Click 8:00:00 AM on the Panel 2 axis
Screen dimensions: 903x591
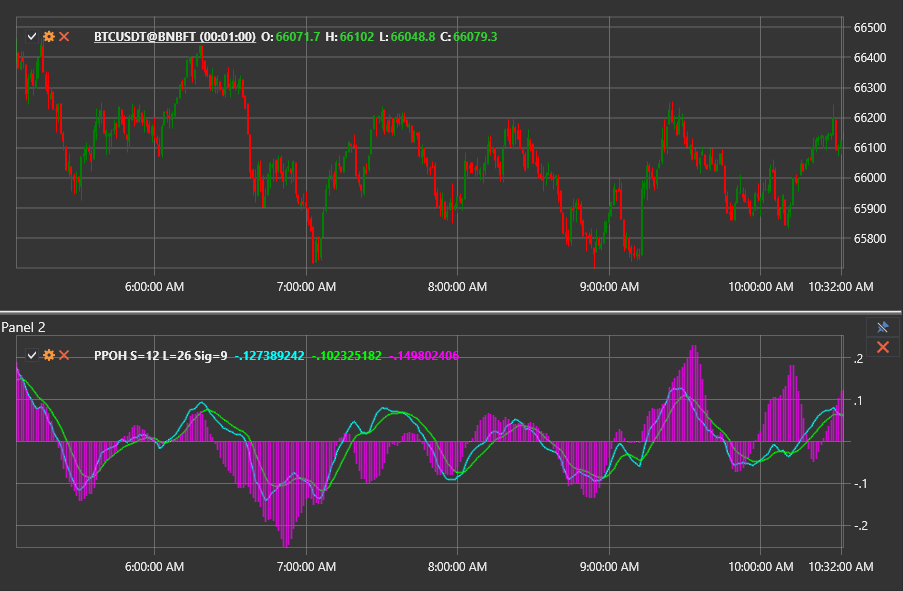(x=457, y=566)
